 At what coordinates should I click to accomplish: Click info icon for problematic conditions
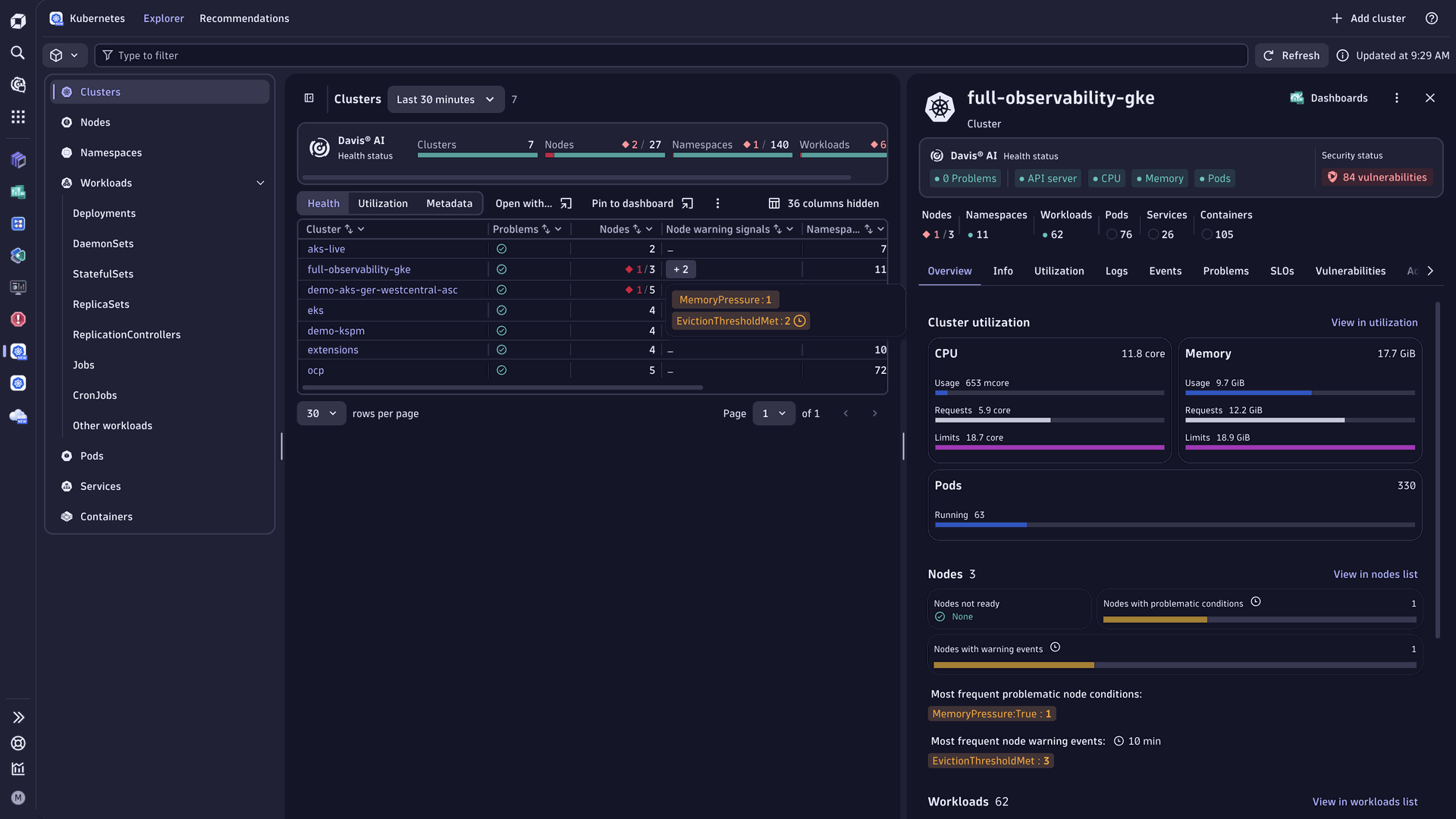tap(1256, 602)
